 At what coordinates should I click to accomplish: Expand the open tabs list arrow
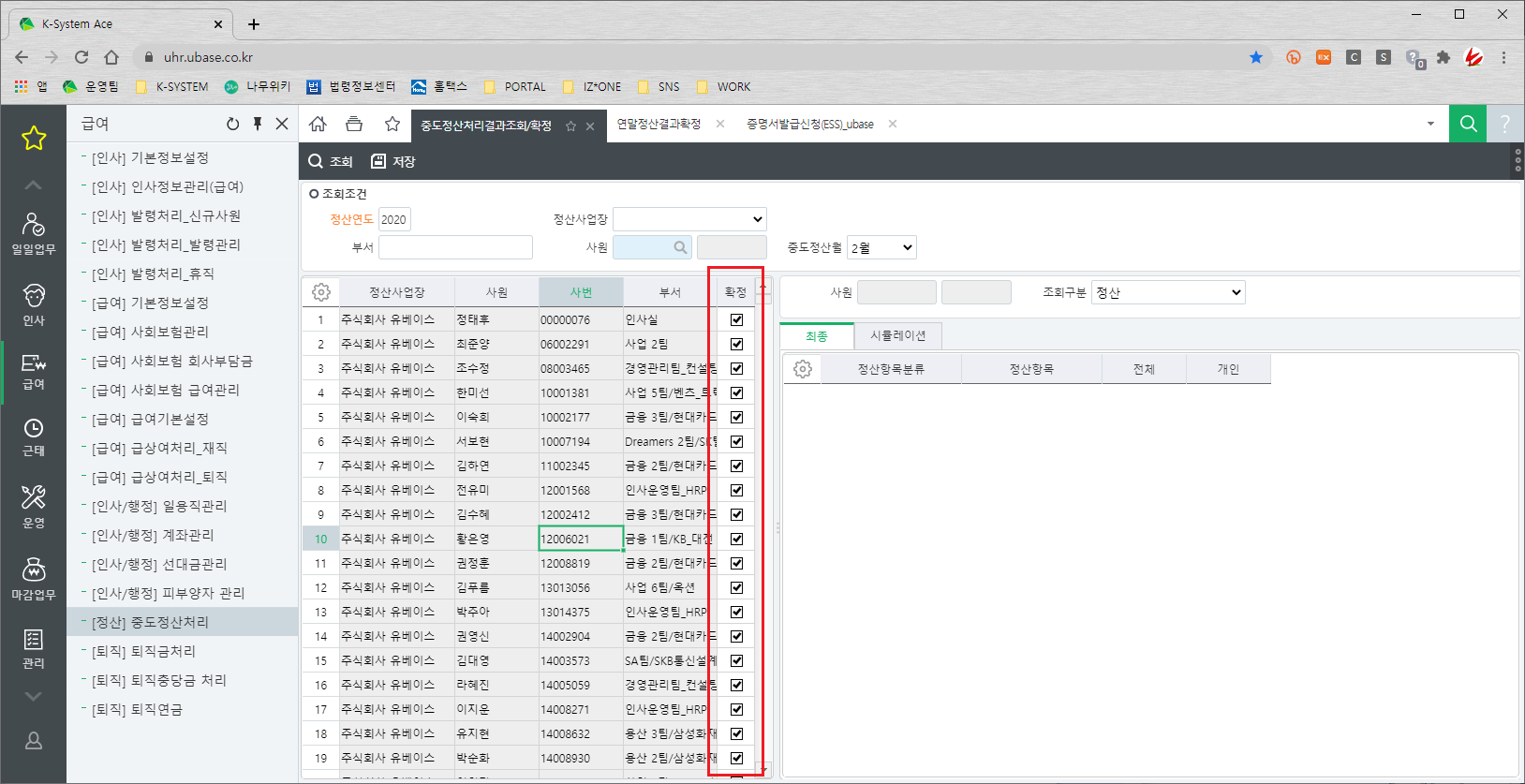(1430, 124)
